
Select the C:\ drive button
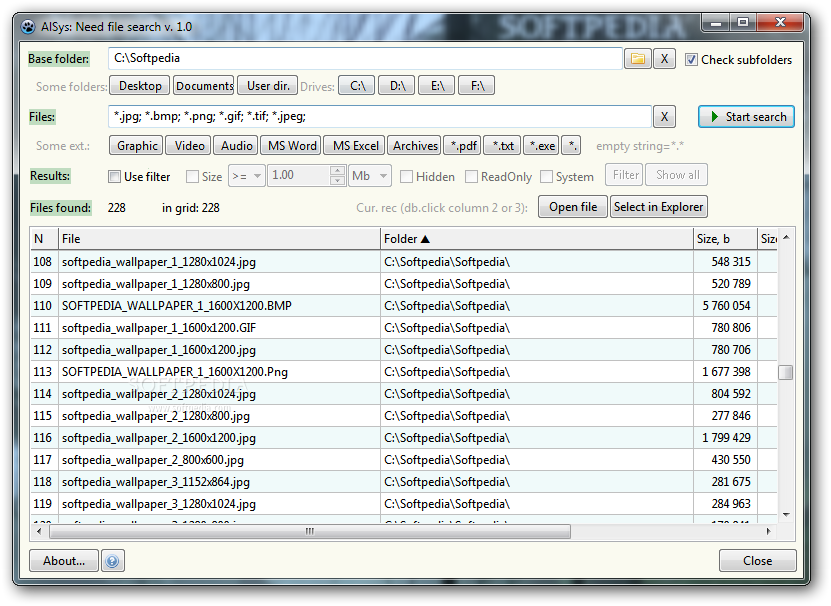357,85
